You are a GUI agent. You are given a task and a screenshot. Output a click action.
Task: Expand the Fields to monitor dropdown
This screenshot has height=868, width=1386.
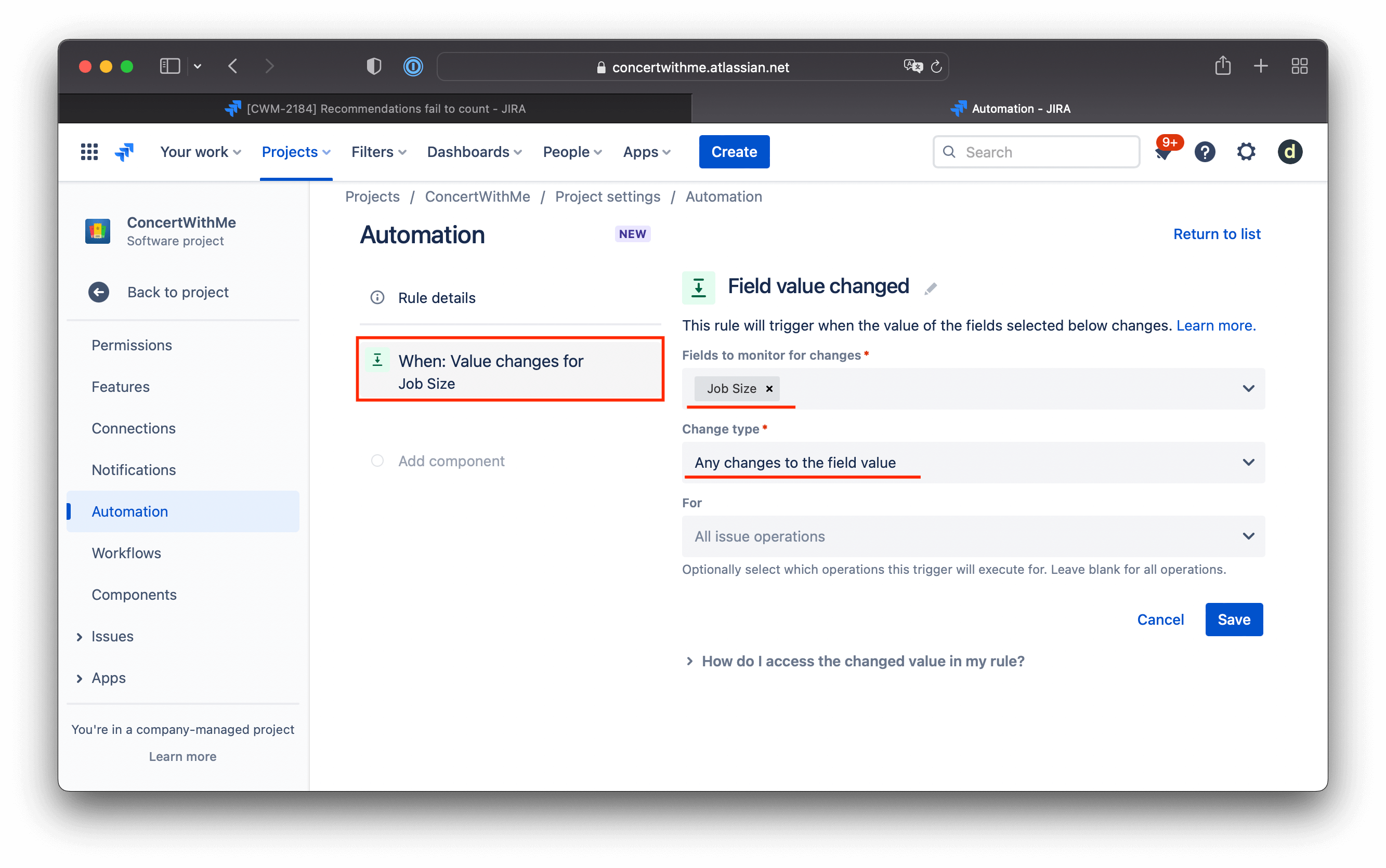1249,389
